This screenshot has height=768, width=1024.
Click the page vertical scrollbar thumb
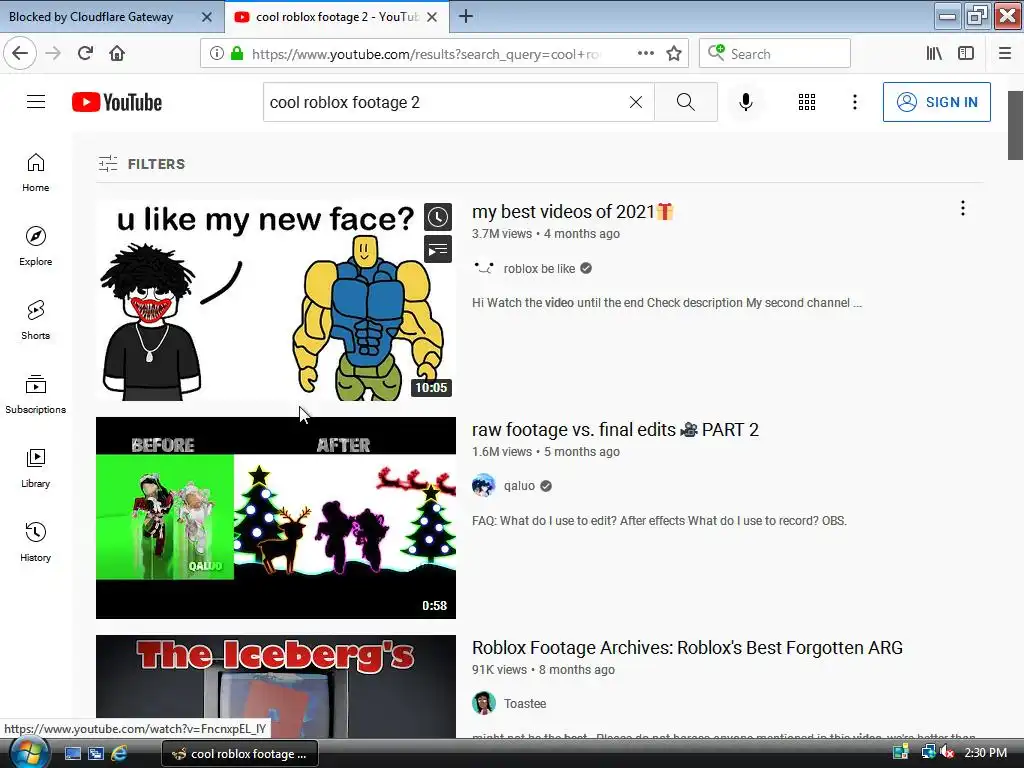click(x=1015, y=125)
